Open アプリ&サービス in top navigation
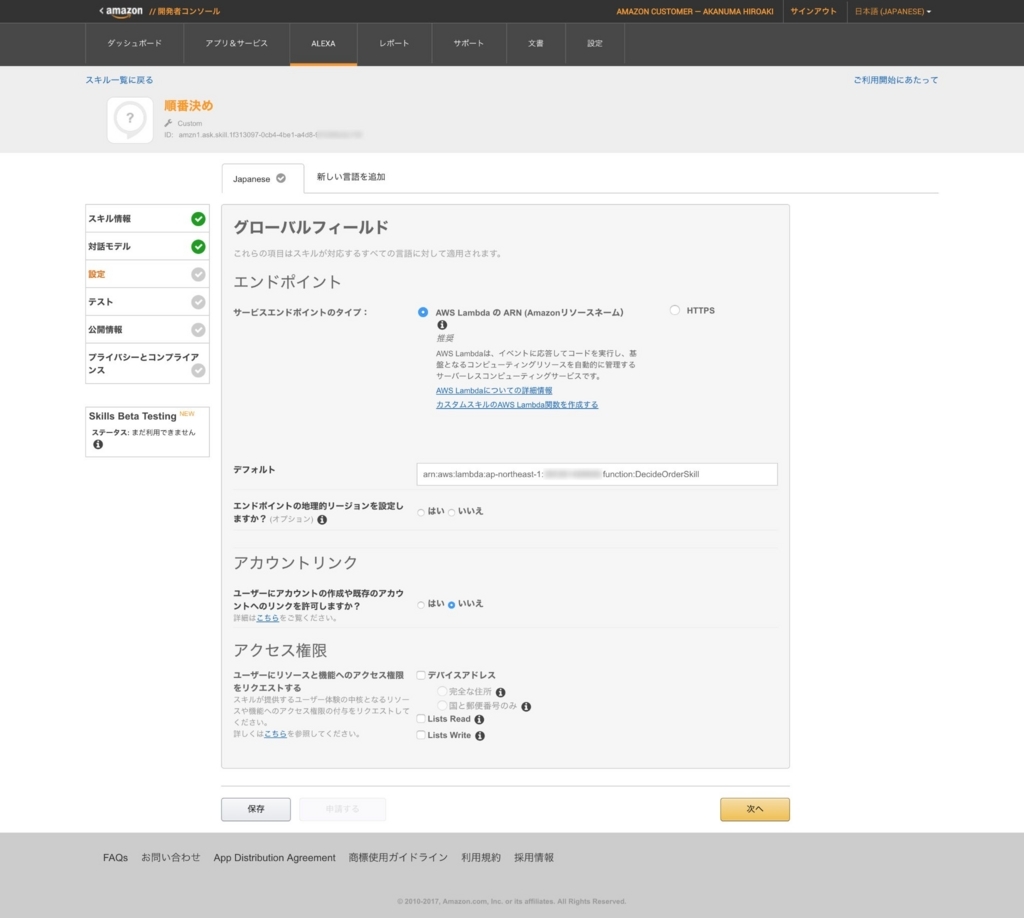The width and height of the screenshot is (1024, 918). [236, 44]
